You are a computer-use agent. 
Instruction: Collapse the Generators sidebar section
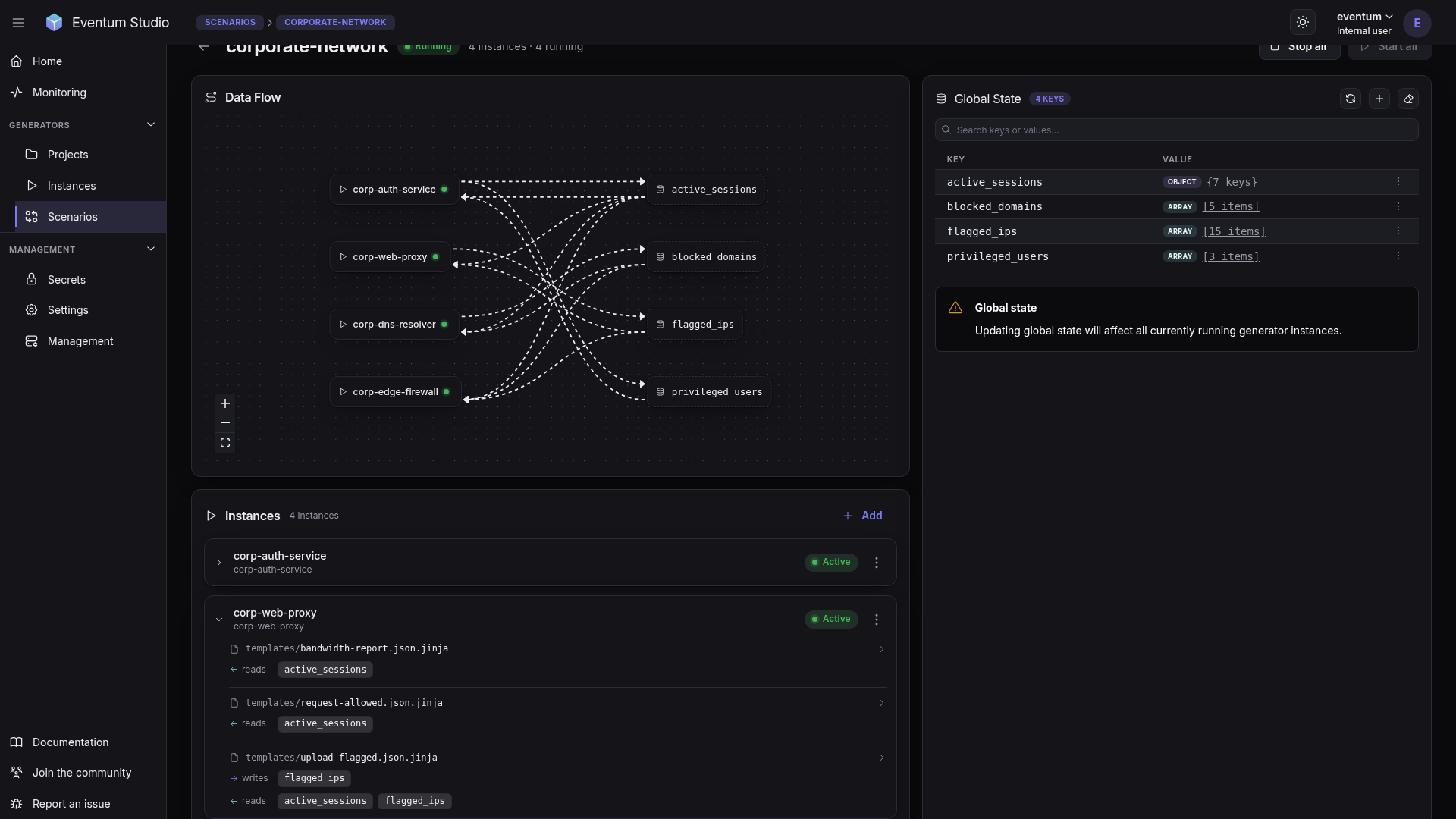coord(151,125)
